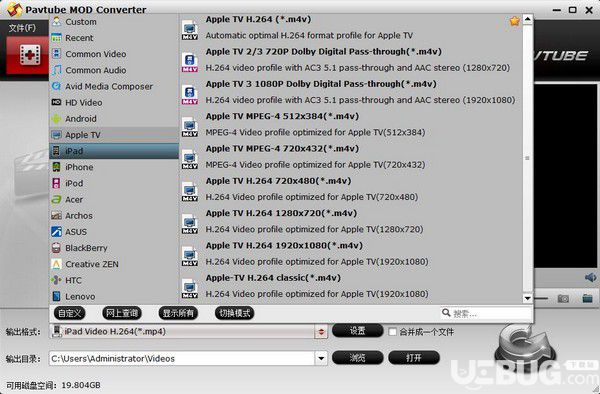
Task: Expand the 输出目录 path dropdown
Action: point(321,358)
